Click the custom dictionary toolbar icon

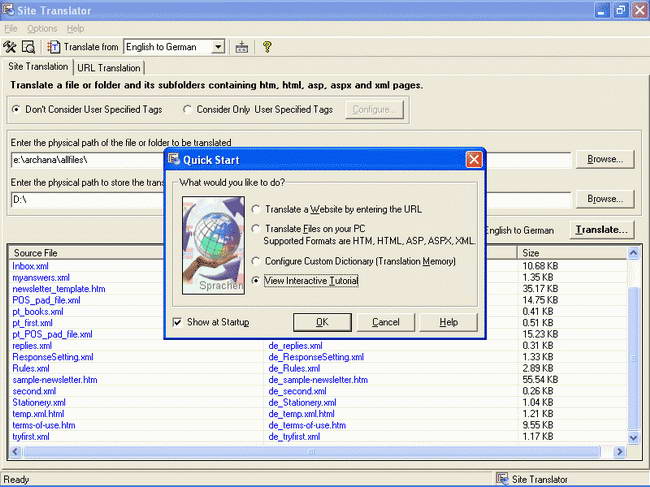coord(242,47)
